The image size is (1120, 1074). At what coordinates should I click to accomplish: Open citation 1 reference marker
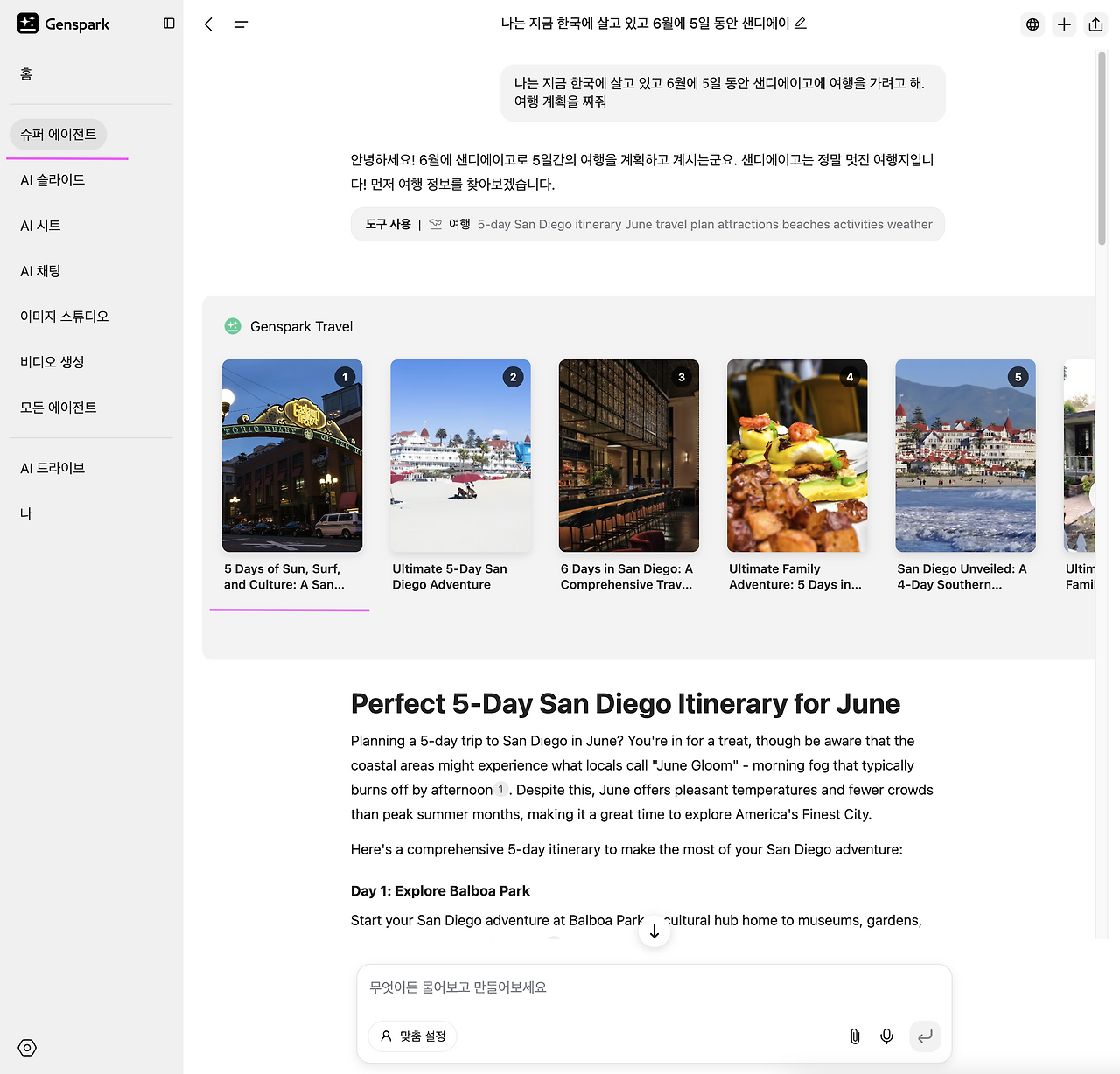(x=500, y=790)
